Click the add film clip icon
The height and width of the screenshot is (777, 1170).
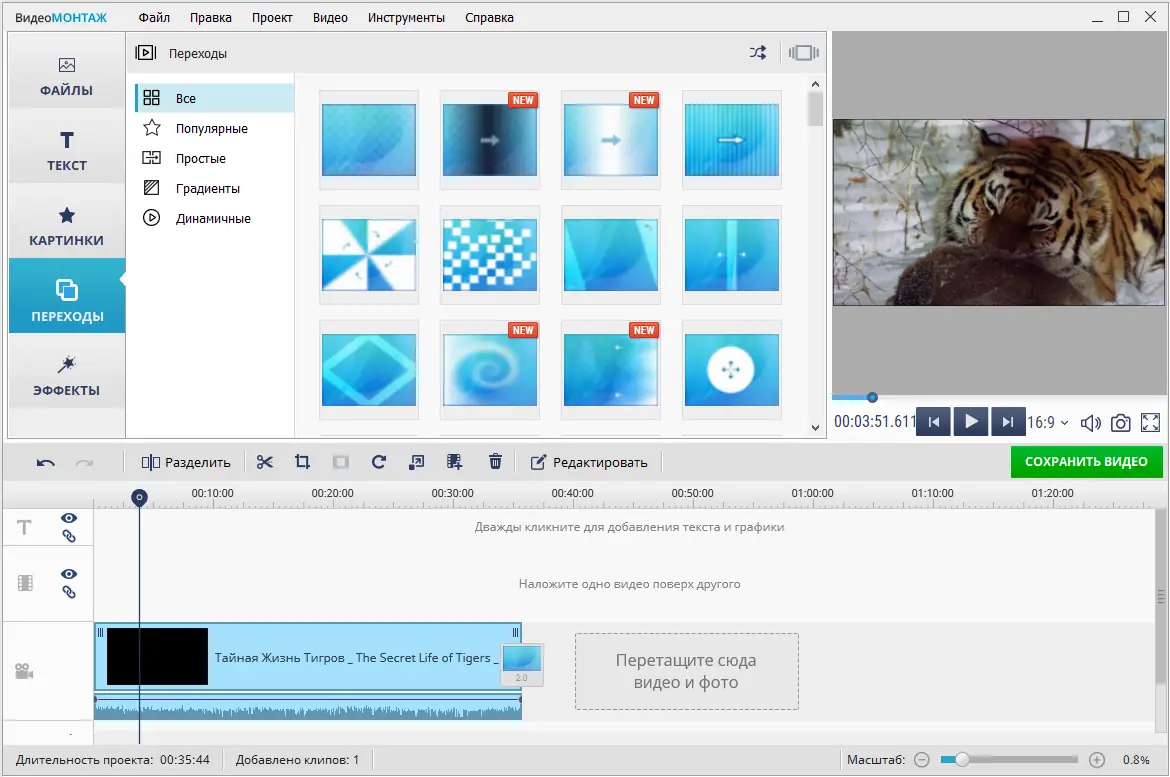[454, 462]
